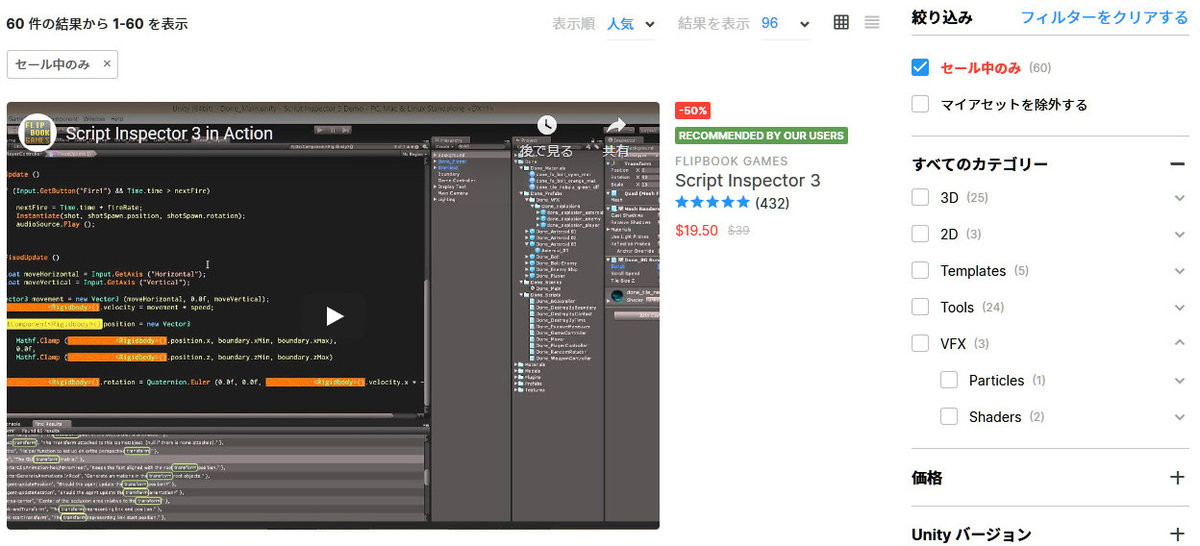Expand the Tools category chevron

(x=1180, y=307)
